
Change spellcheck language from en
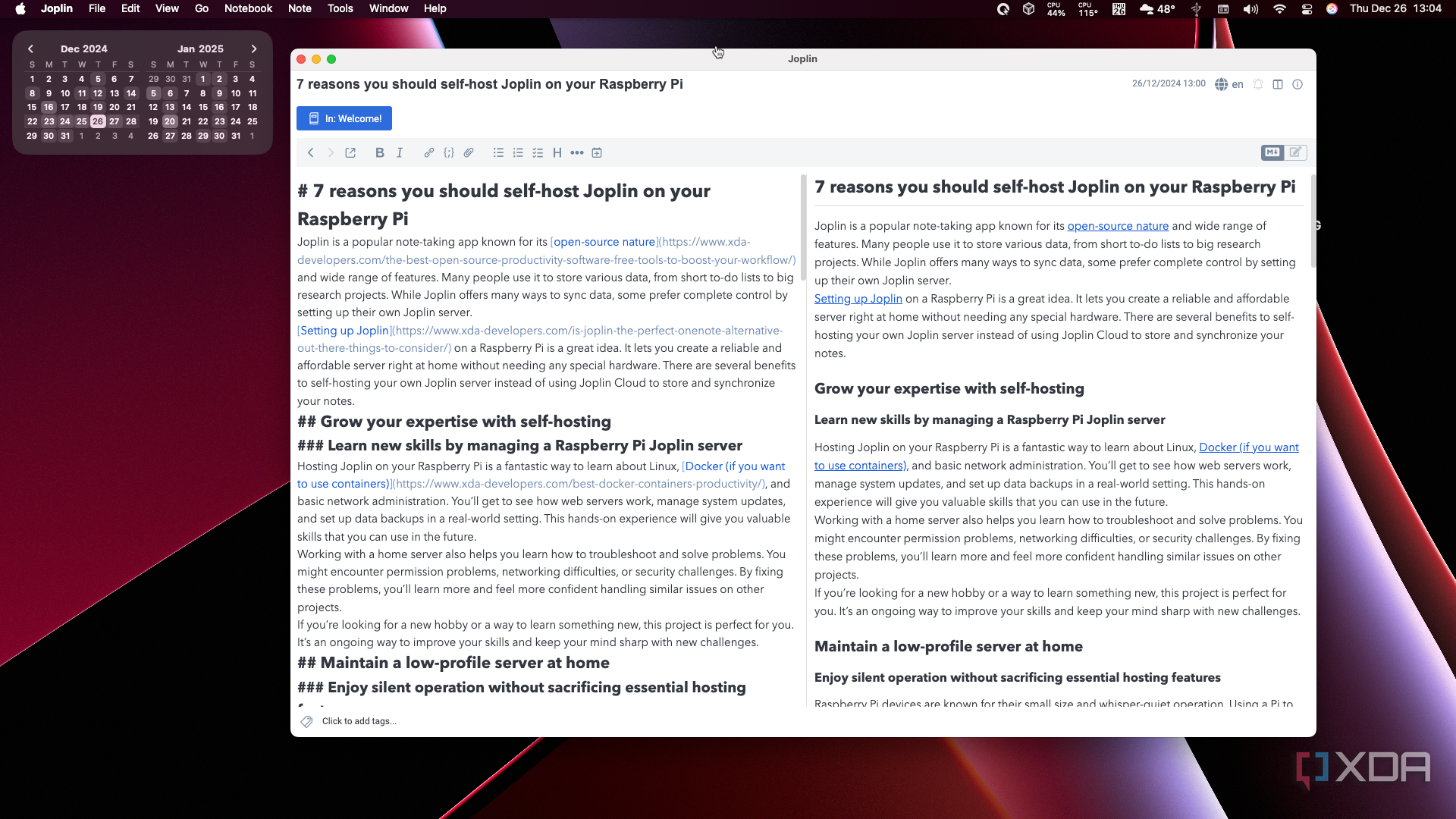[x=1229, y=84]
